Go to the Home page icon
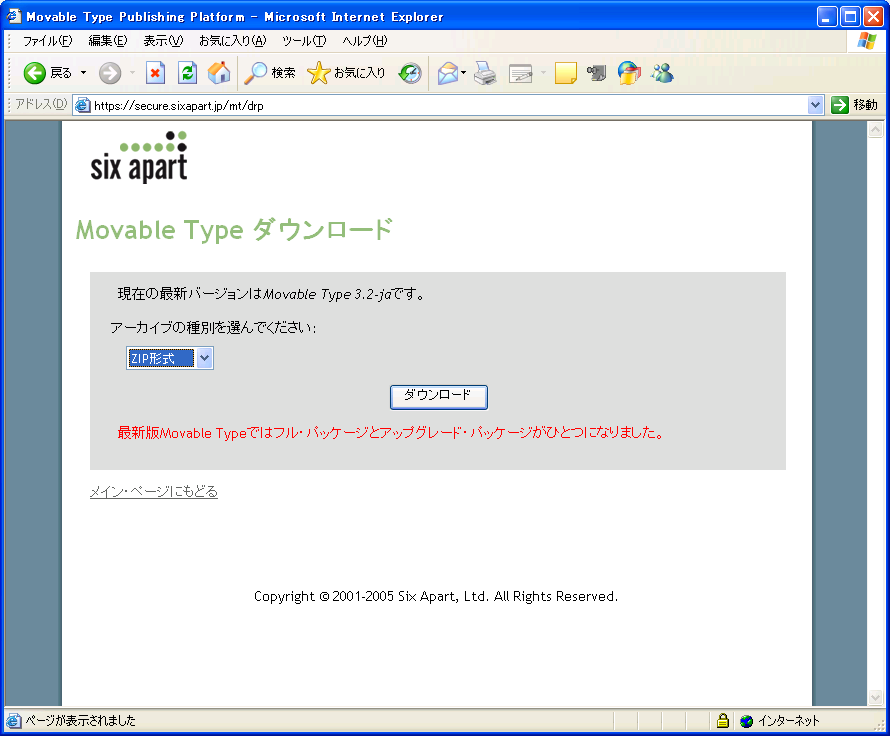This screenshot has height=736, width=890. pos(219,73)
